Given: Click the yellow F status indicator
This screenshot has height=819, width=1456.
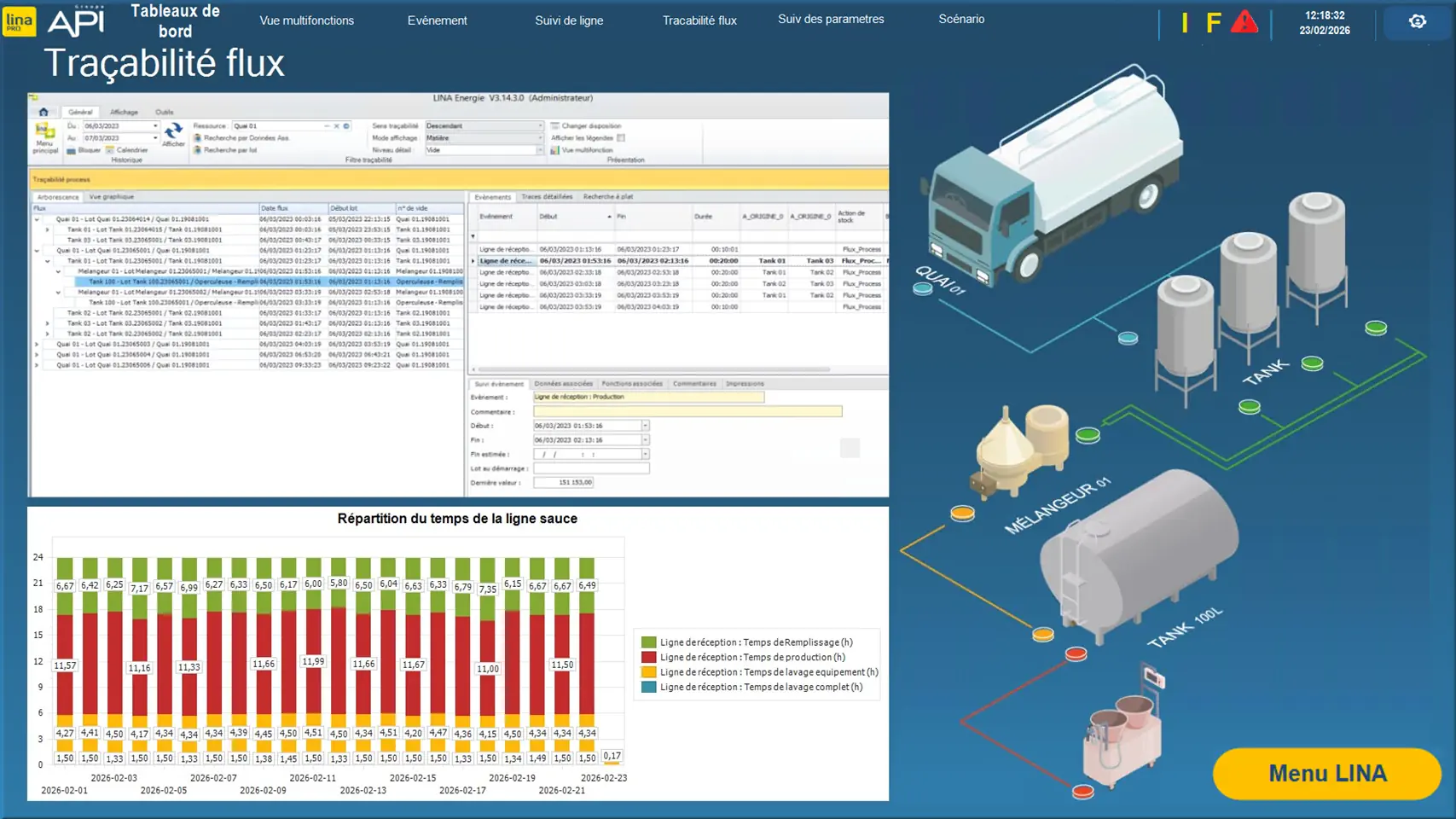Looking at the screenshot, I should tap(1213, 23).
